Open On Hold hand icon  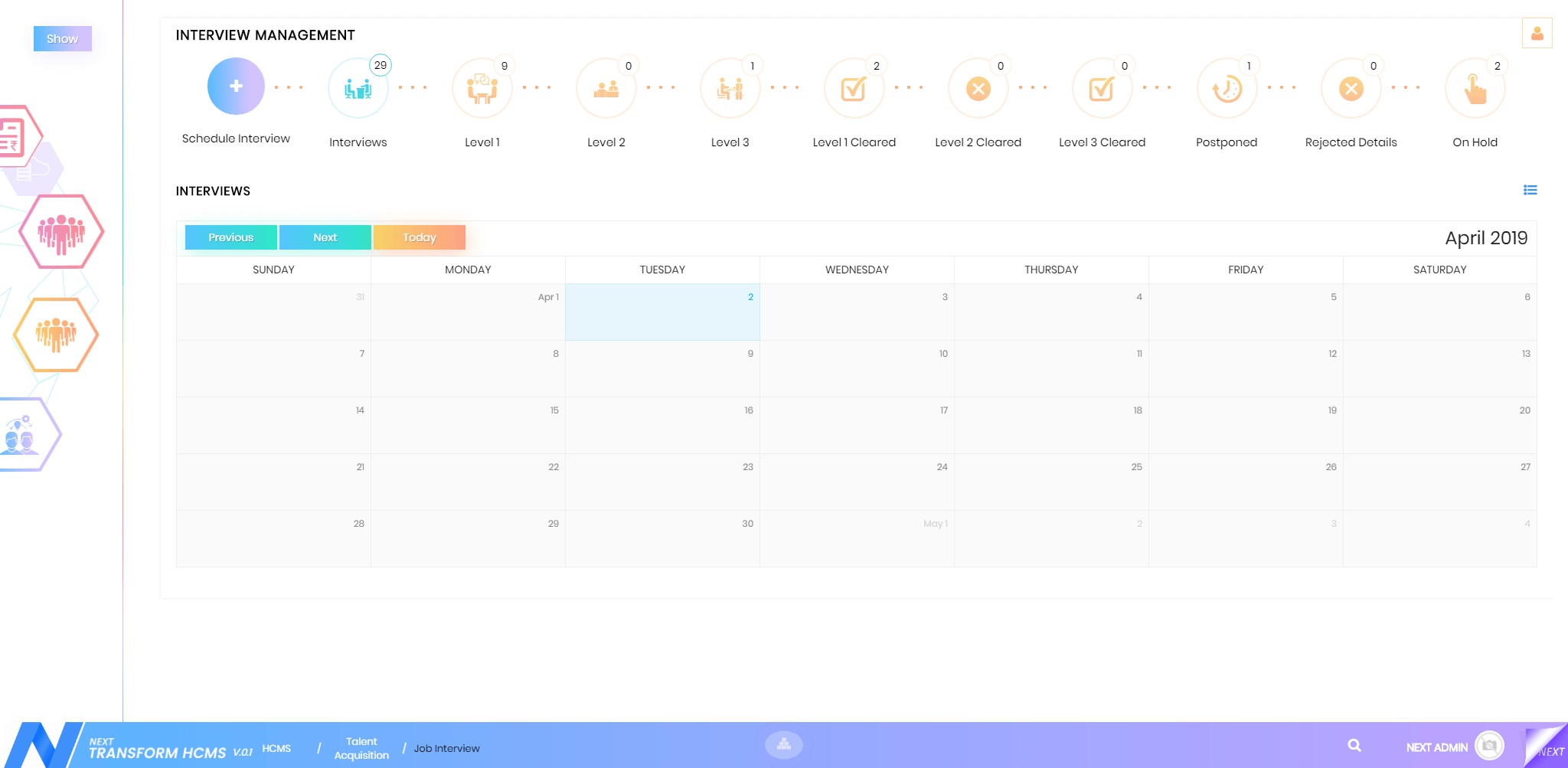coord(1475,89)
